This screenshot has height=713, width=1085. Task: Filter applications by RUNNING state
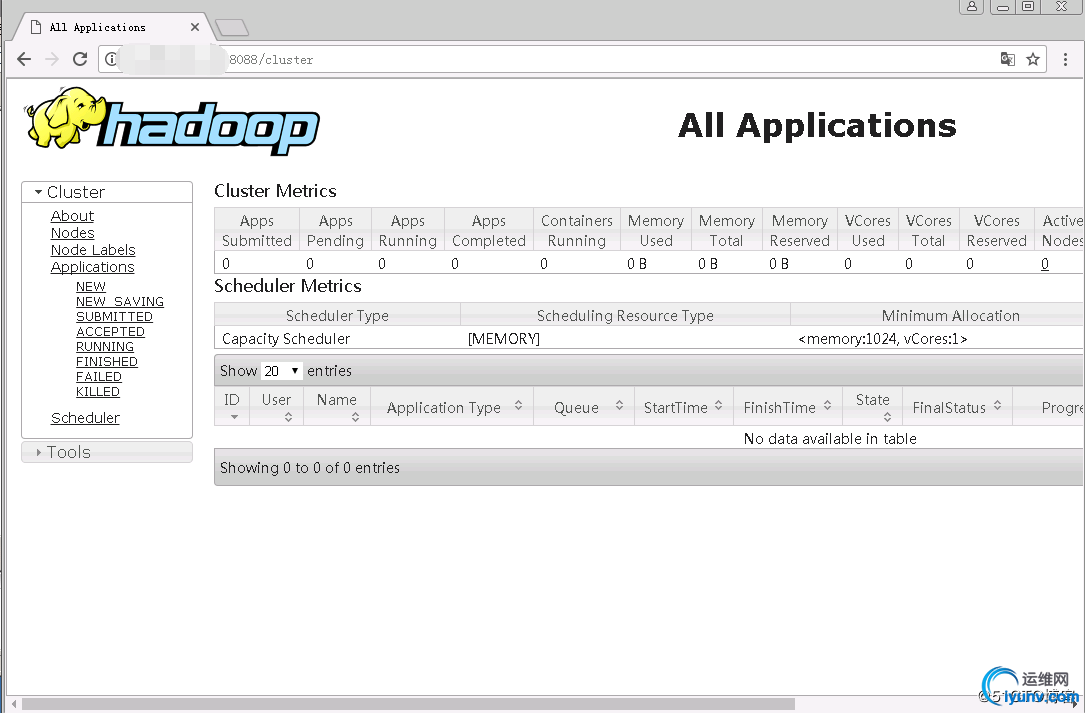pyautogui.click(x=104, y=347)
